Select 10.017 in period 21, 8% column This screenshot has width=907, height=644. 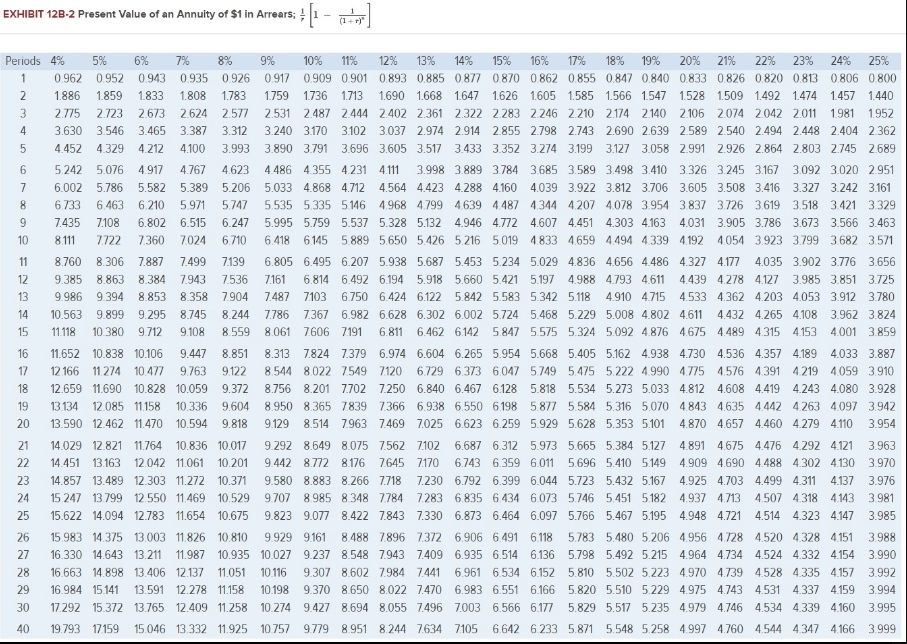click(x=232, y=446)
